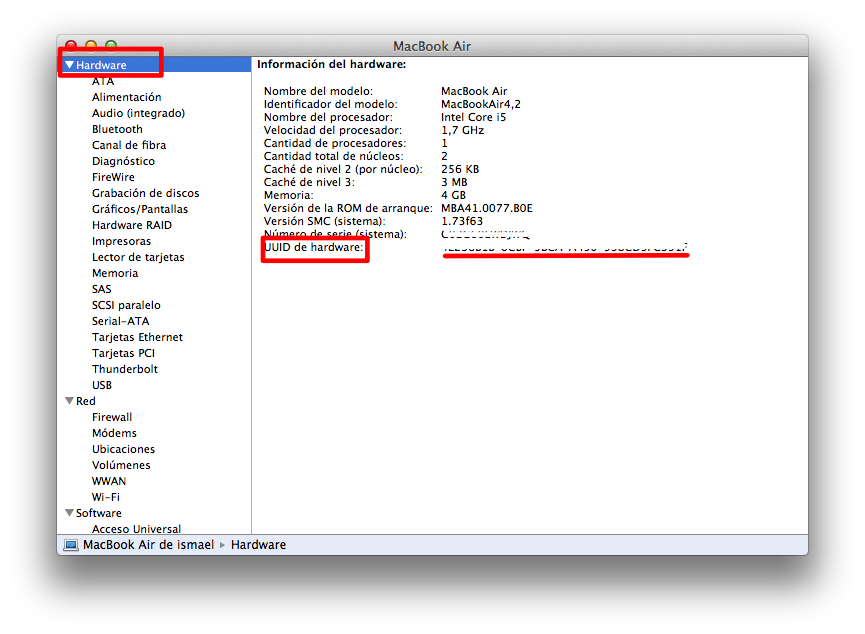Select SAS in the sidebar
The width and height of the screenshot is (865, 634).
(102, 289)
